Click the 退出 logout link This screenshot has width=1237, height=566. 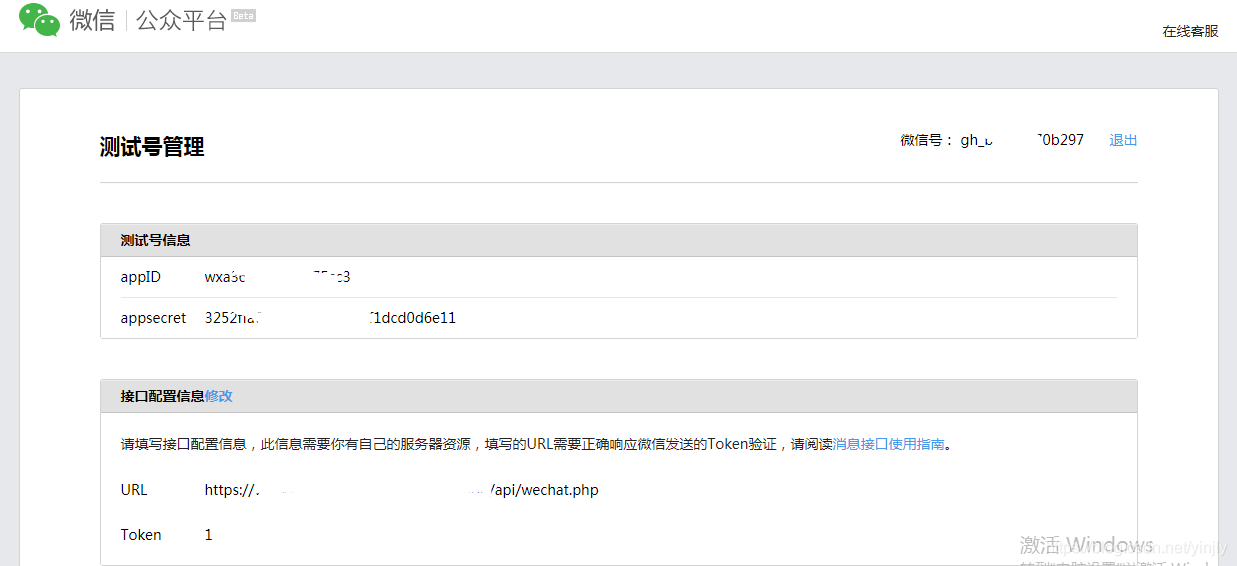(1123, 140)
